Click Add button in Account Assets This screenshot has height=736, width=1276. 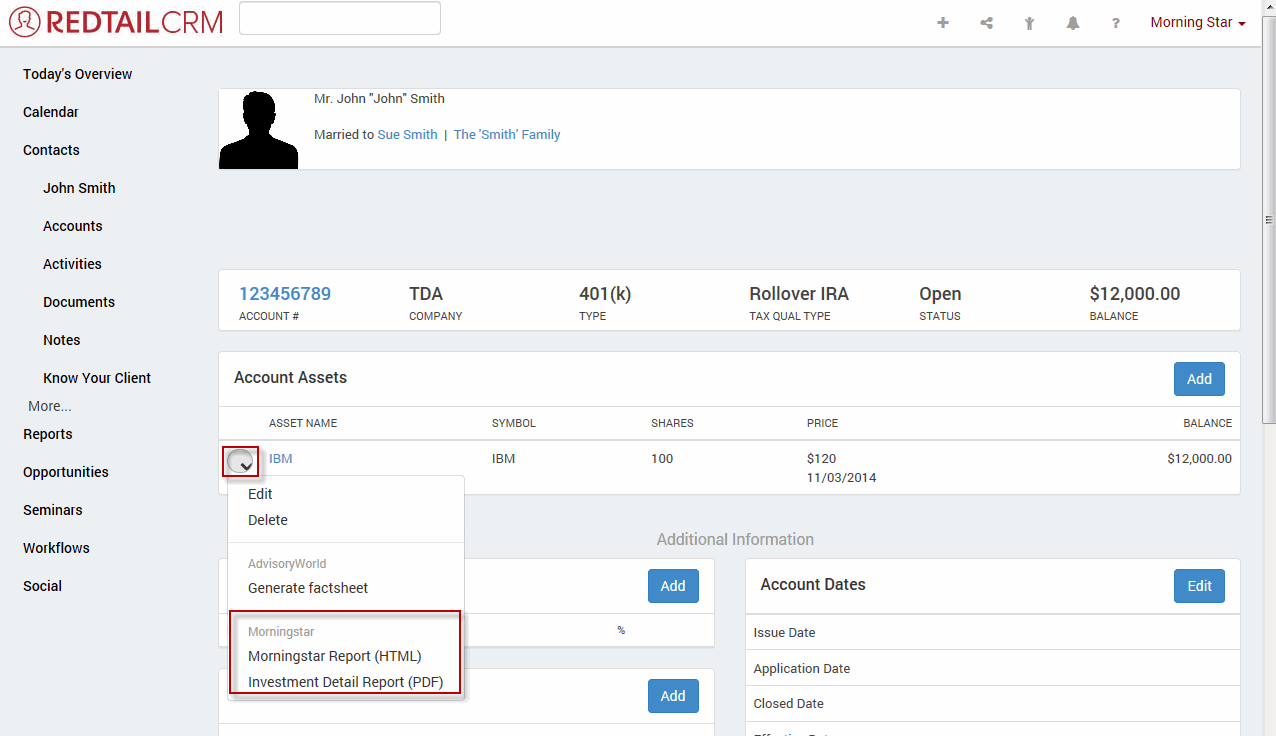(1198, 379)
